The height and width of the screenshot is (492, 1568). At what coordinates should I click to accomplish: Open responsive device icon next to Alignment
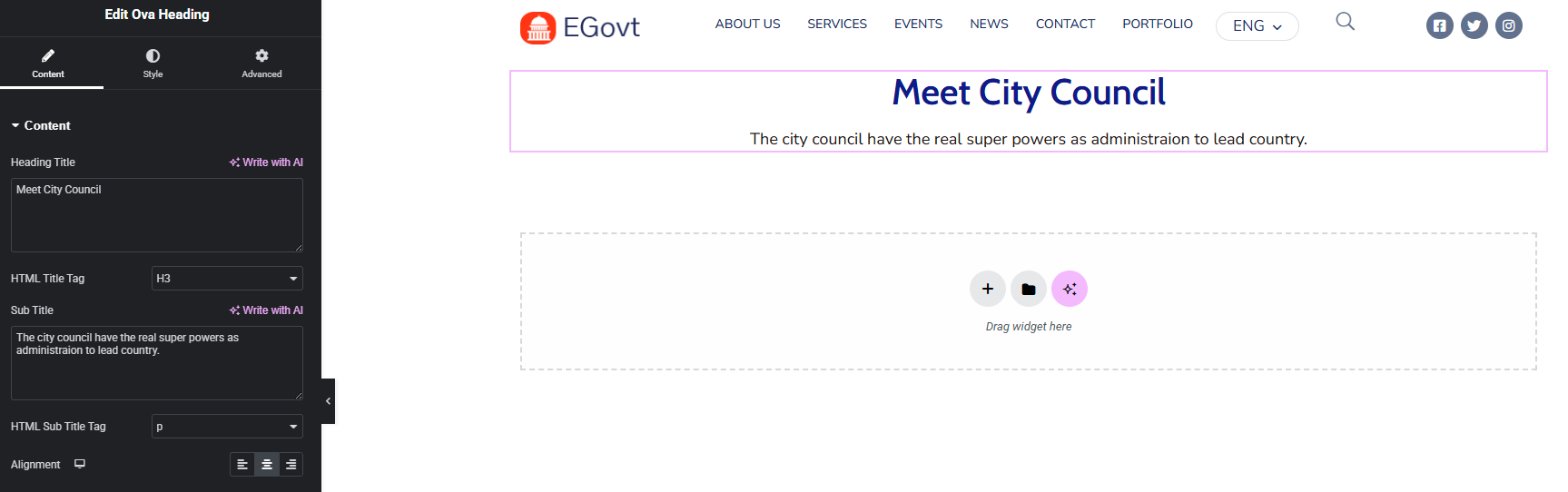(x=80, y=464)
